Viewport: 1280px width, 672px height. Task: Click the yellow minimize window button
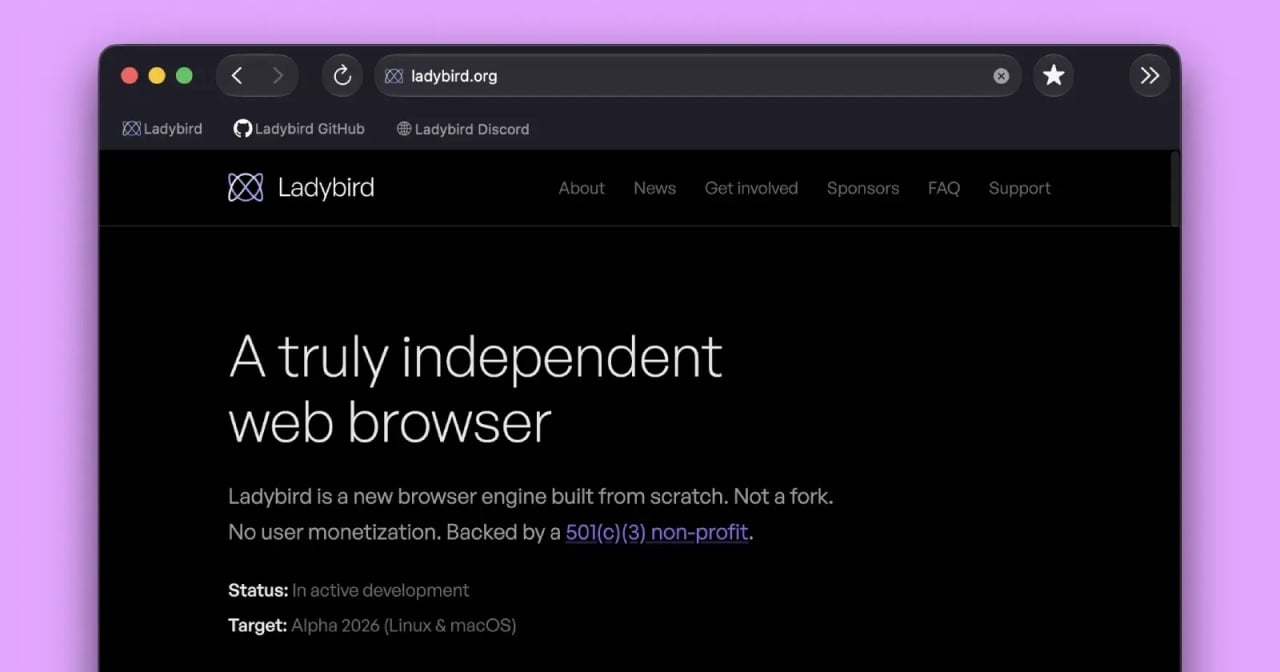157,76
